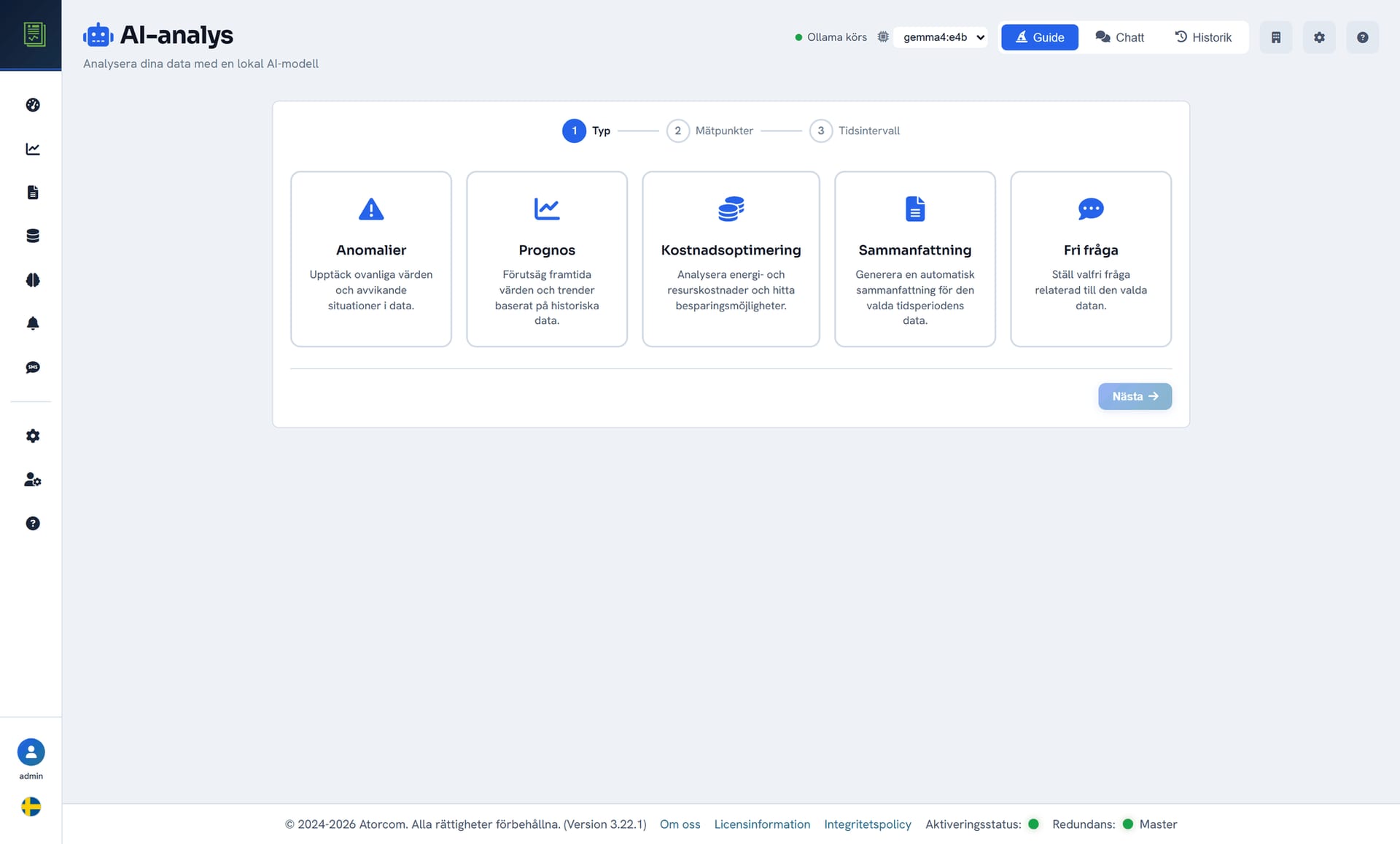Choose the Fri fråga card title

(1091, 250)
